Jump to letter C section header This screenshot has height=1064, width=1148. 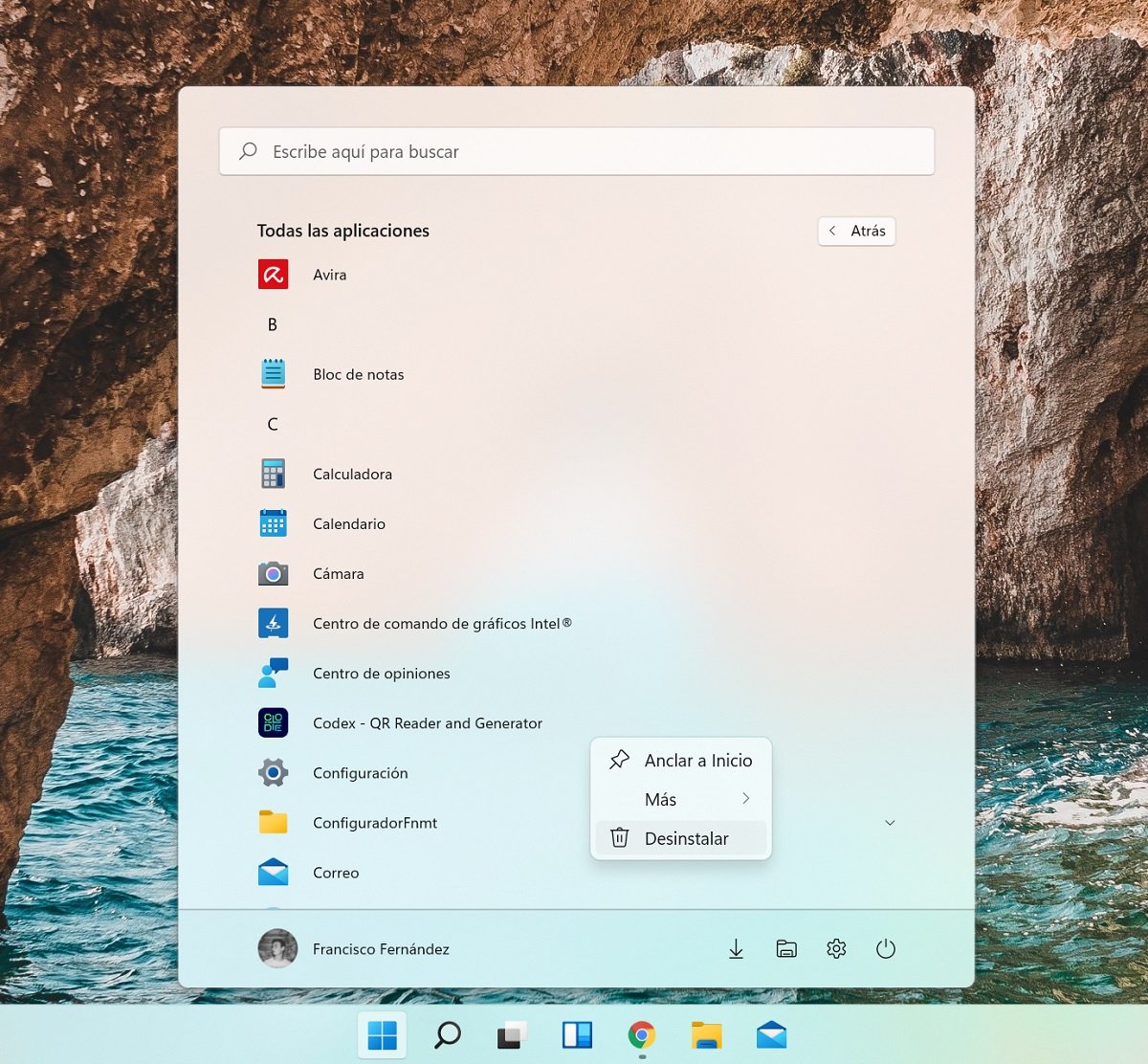(273, 424)
